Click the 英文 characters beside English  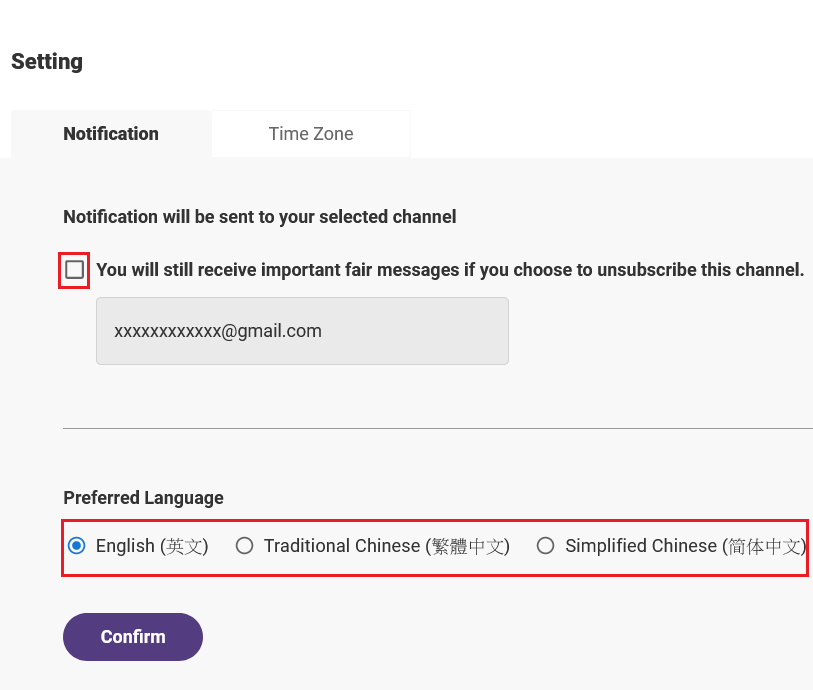coord(184,546)
